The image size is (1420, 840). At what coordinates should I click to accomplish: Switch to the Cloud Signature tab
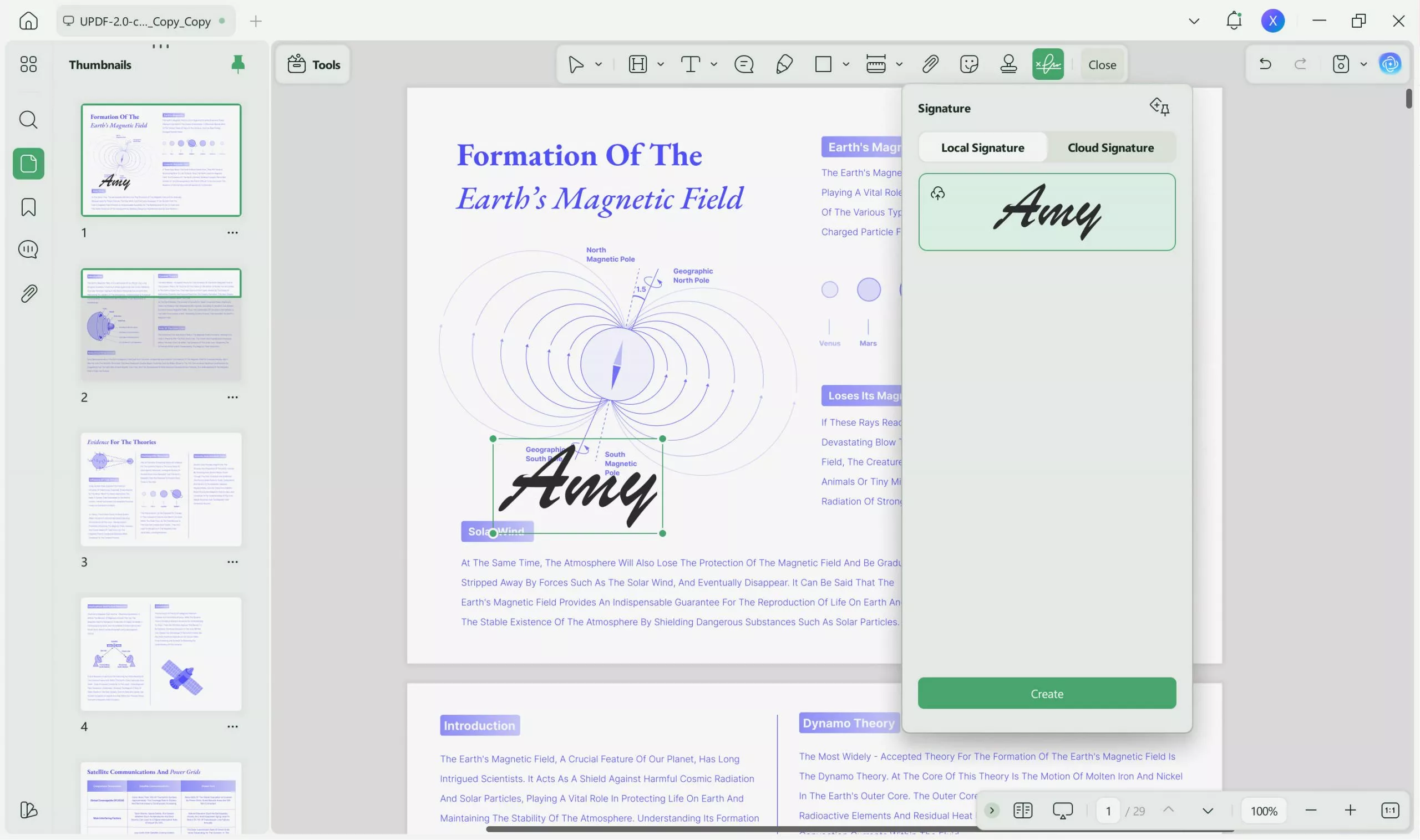pos(1110,147)
